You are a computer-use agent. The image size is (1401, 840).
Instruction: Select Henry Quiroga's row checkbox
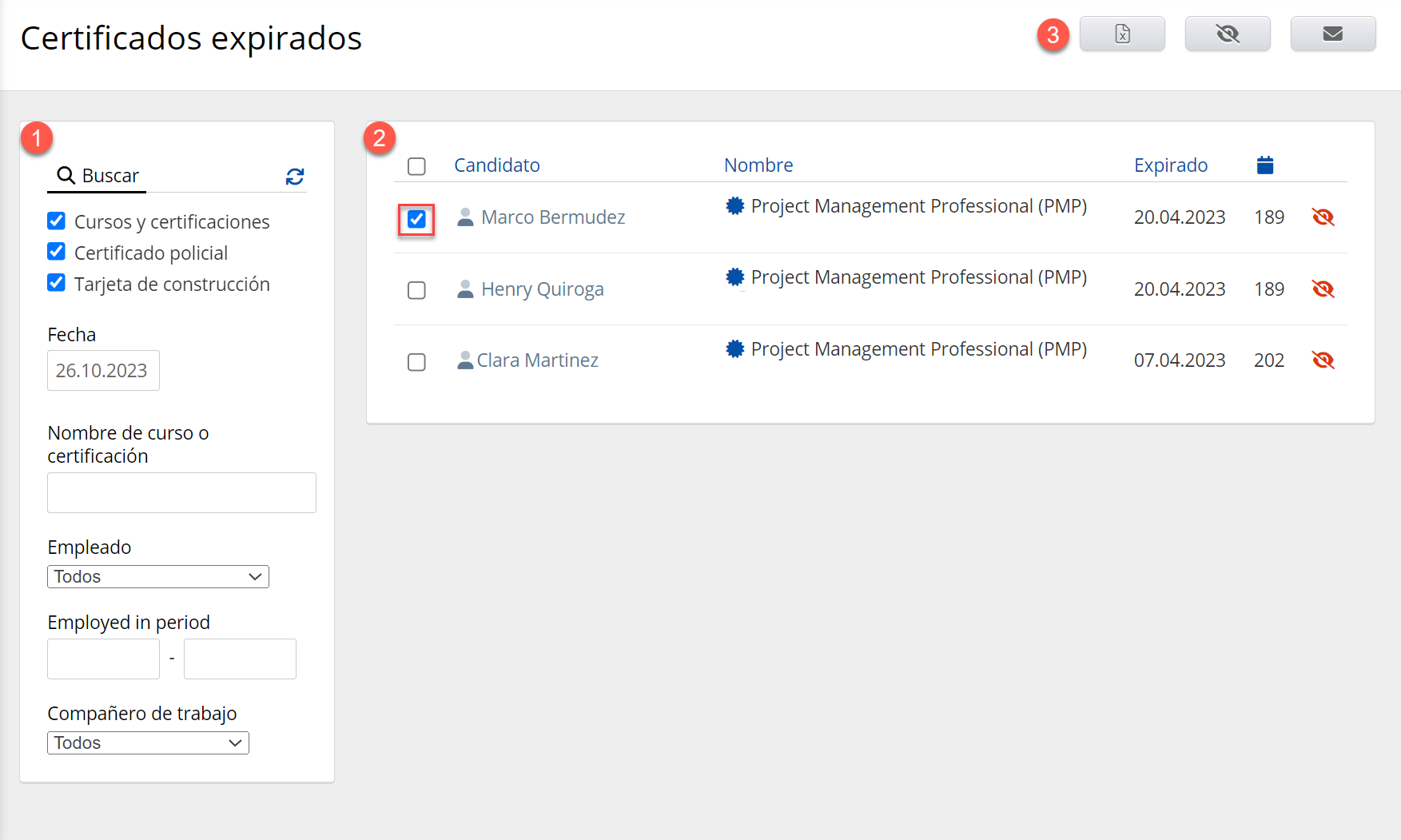(416, 290)
